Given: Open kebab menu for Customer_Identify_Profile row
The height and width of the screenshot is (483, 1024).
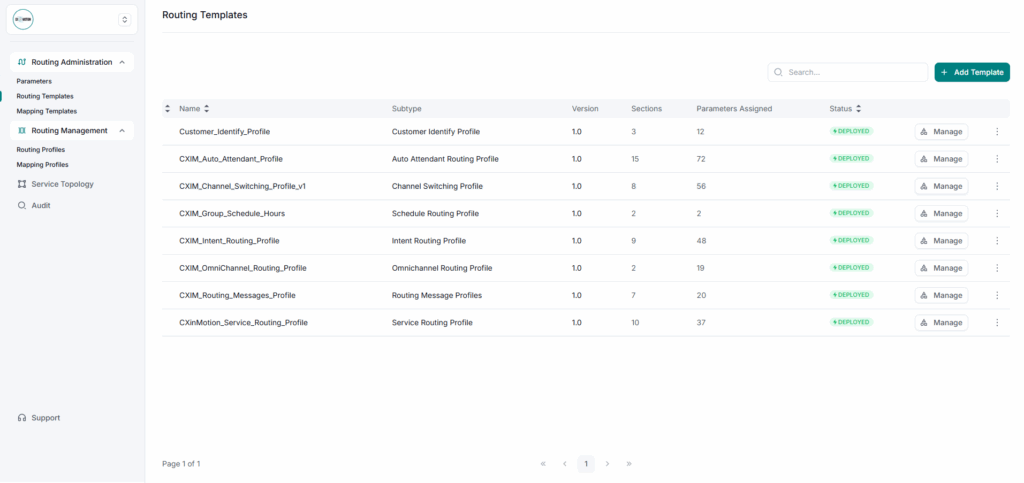Looking at the screenshot, I should coord(996,132).
